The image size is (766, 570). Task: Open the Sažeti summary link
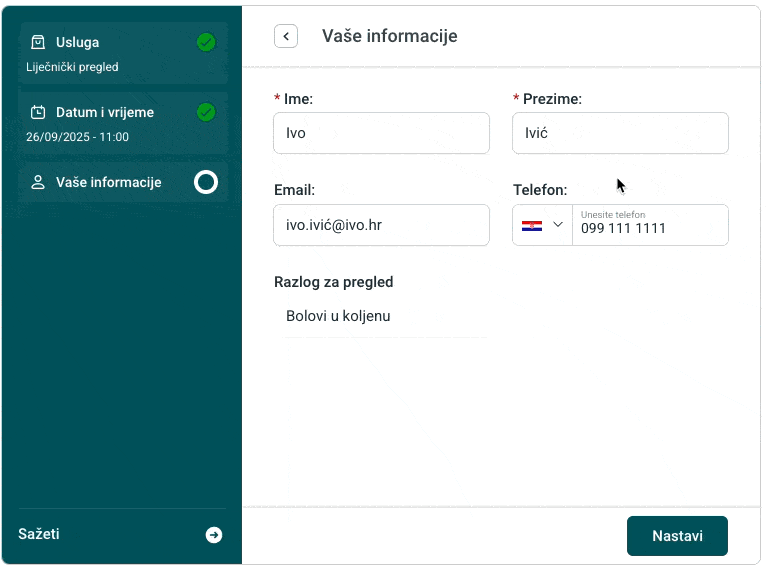39,534
